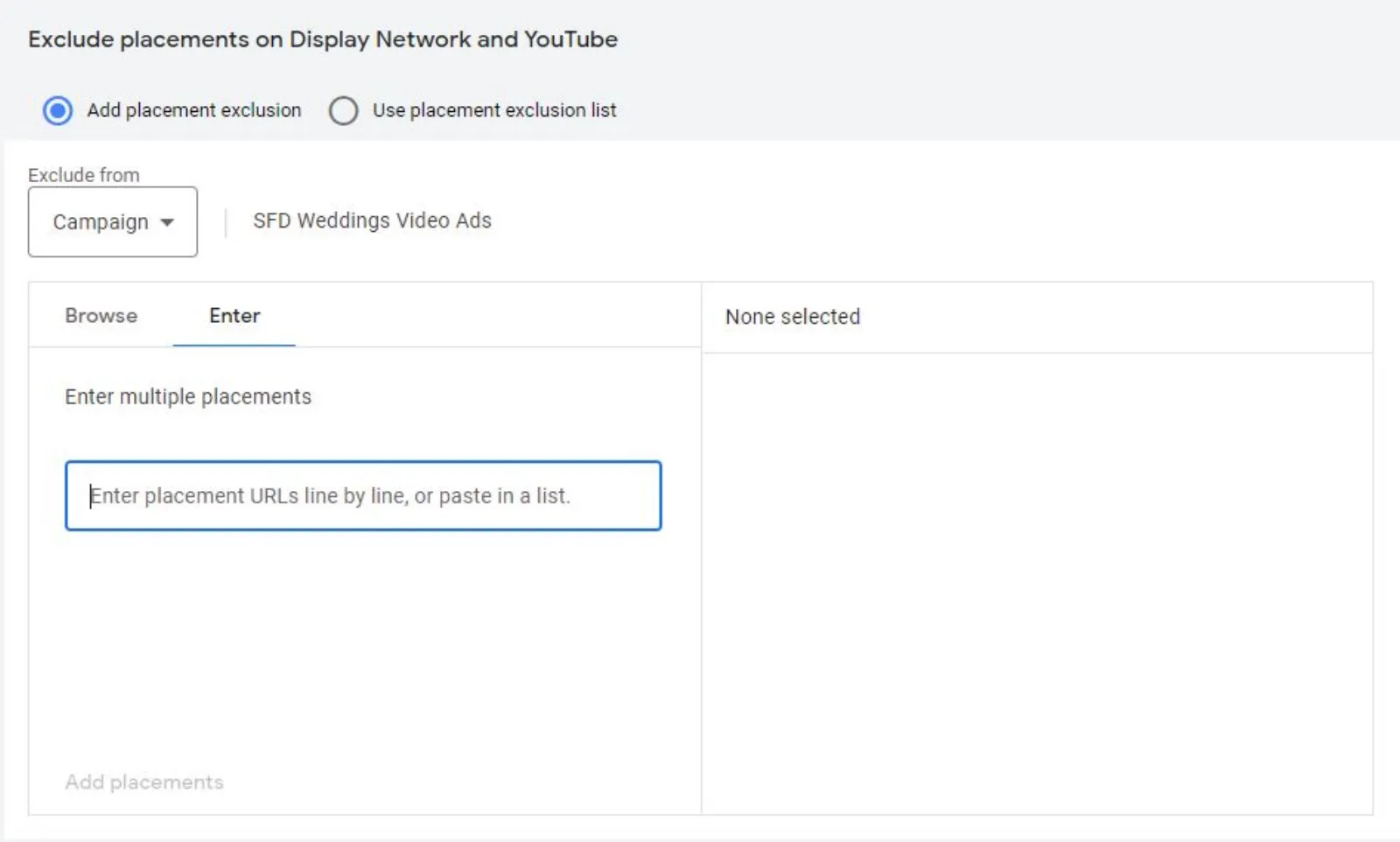Open the Campaign exclude-from dropdown
The image size is (1400, 842).
[113, 221]
